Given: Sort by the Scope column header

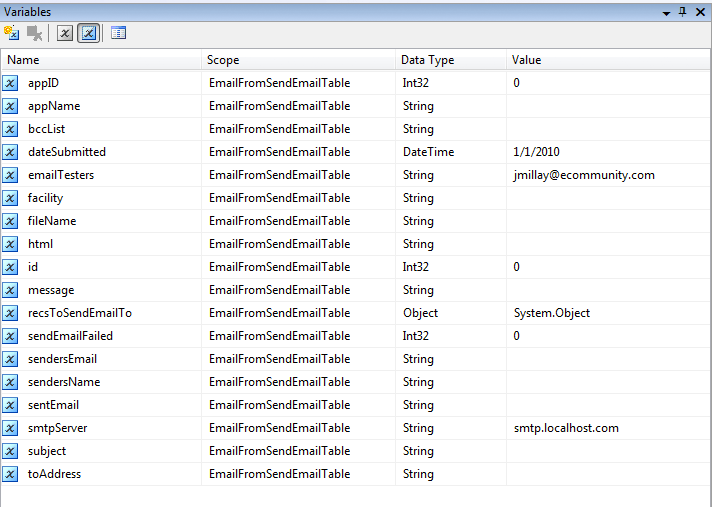Looking at the screenshot, I should 298,60.
